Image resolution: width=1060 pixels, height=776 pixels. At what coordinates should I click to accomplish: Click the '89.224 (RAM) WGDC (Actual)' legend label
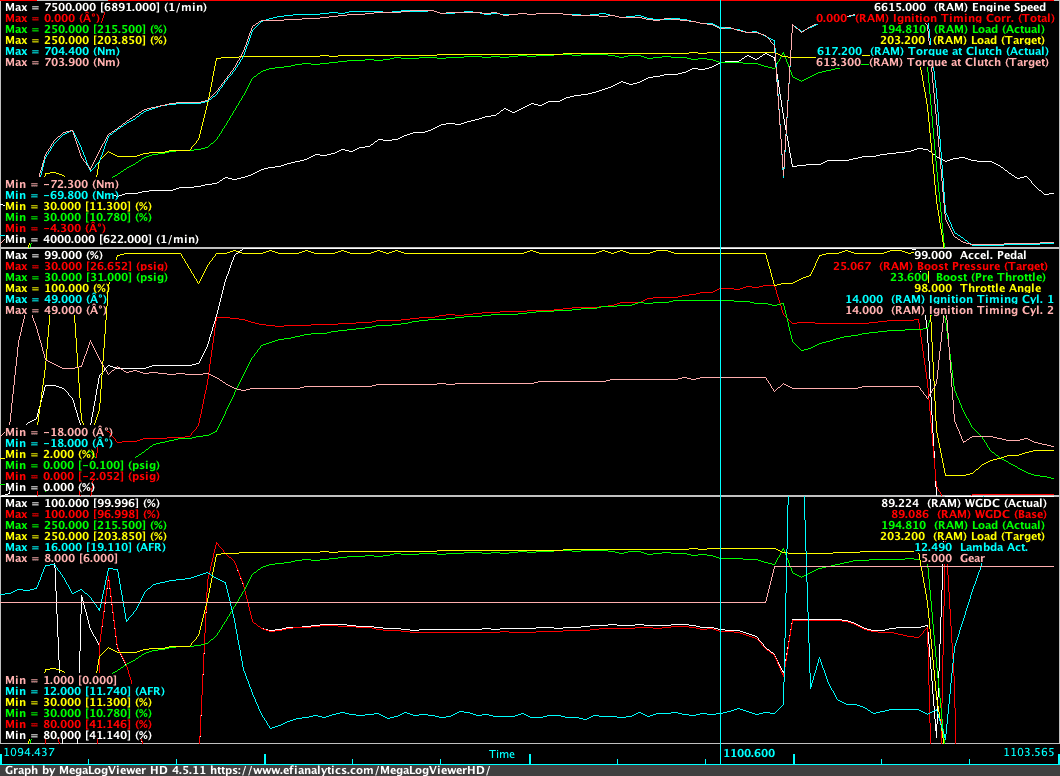964,504
